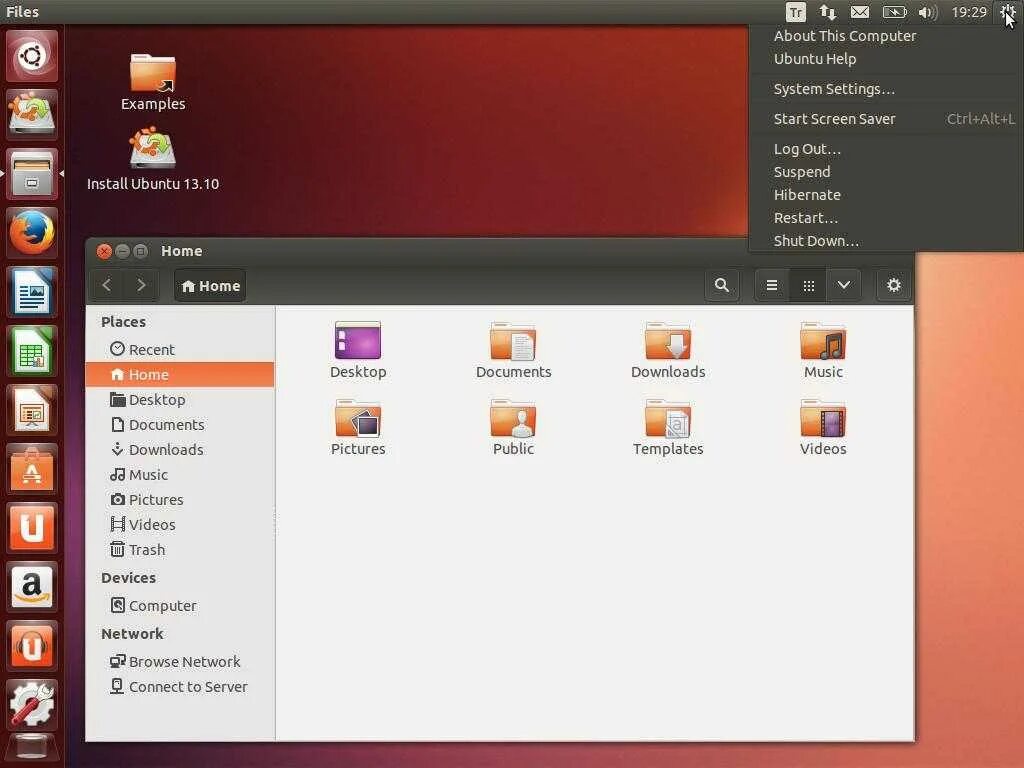Open the Files gear location options menu
Image resolution: width=1024 pixels, height=768 pixels.
click(x=893, y=285)
